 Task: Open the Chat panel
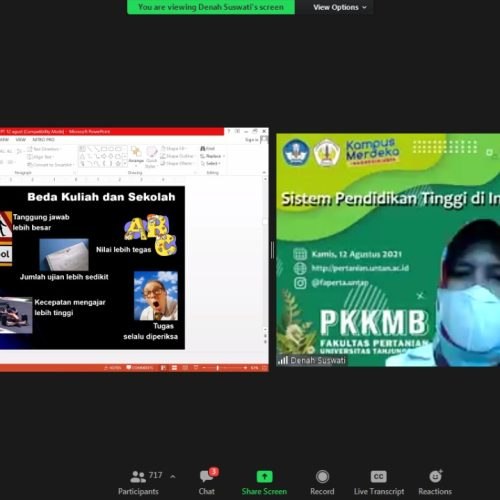coord(207,482)
